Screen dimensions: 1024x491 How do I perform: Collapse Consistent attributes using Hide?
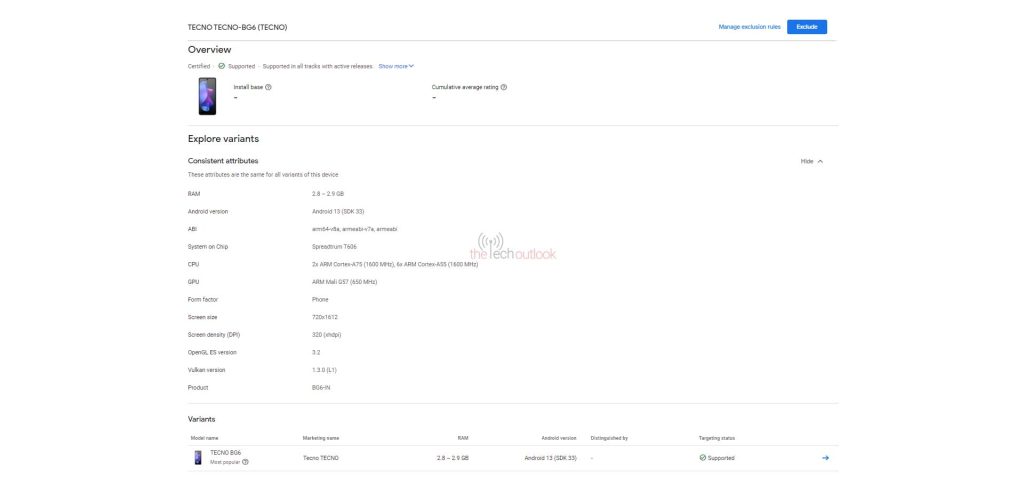coord(811,160)
